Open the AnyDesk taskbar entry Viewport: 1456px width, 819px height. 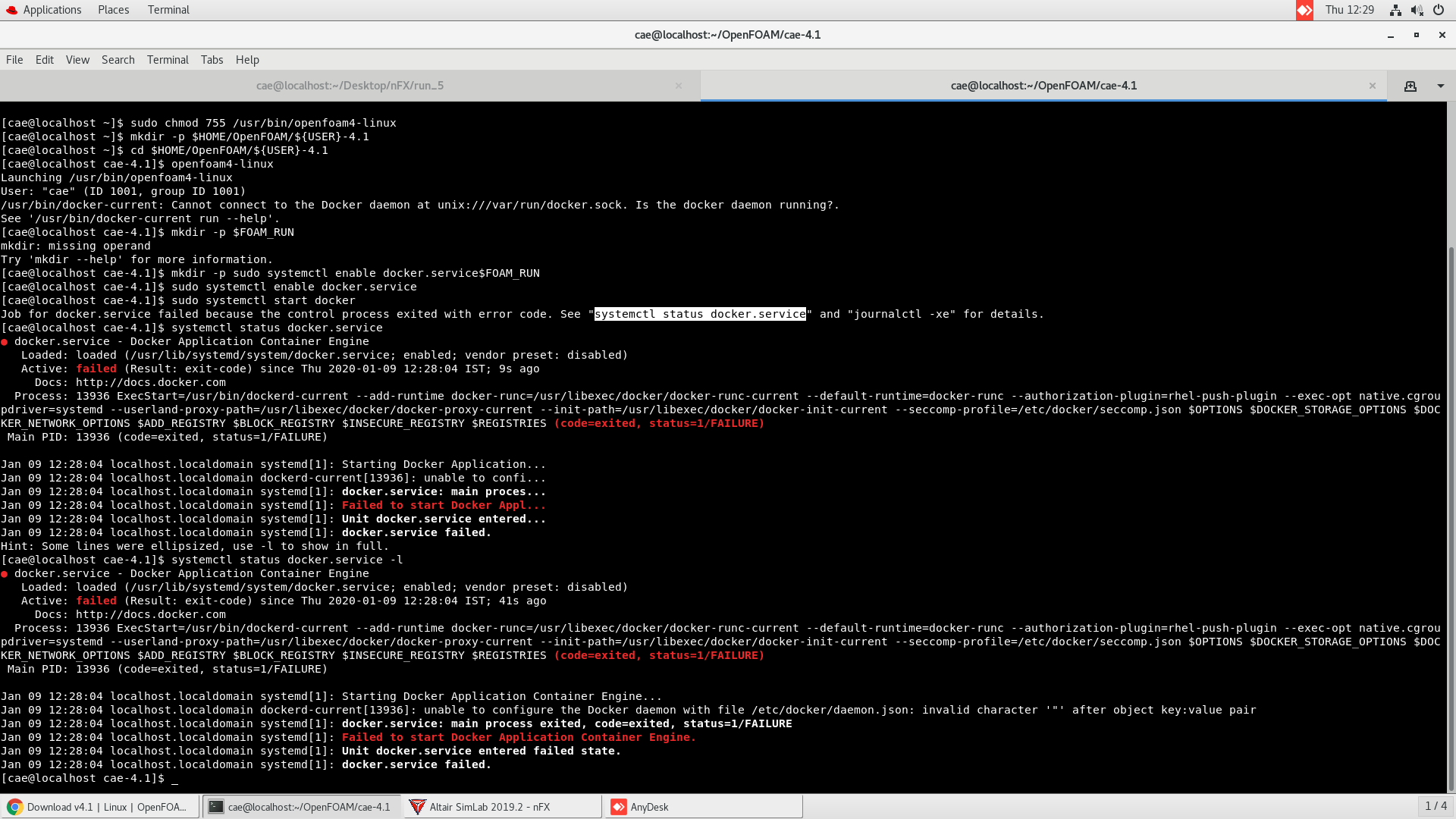pyautogui.click(x=704, y=807)
